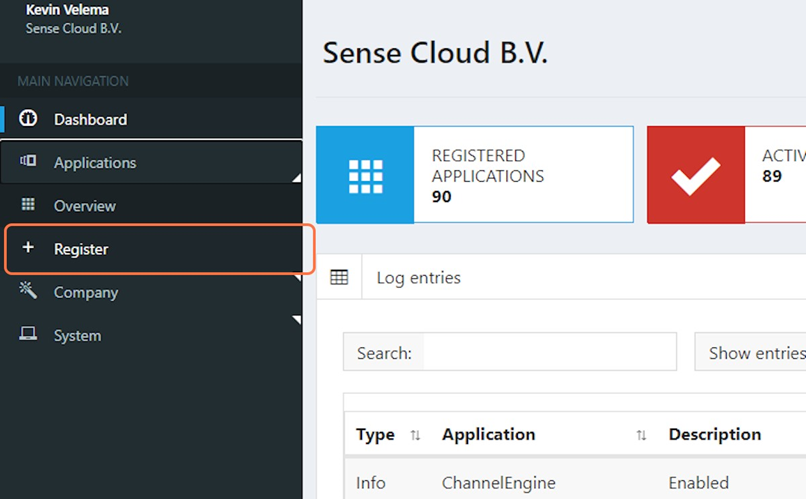Click the Company magic wand icon

28,290
